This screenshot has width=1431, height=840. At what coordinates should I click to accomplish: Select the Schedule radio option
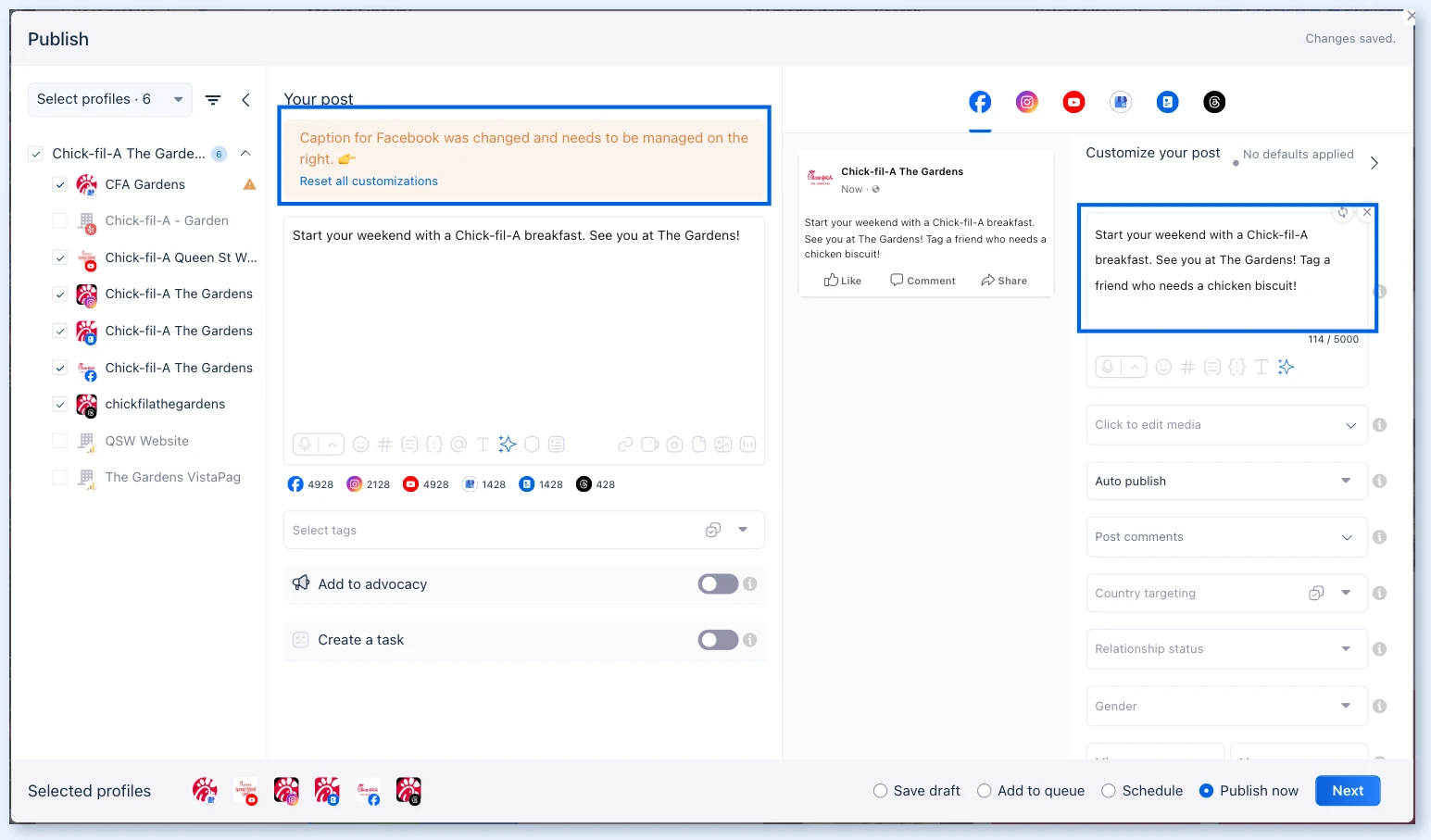[x=1108, y=791]
